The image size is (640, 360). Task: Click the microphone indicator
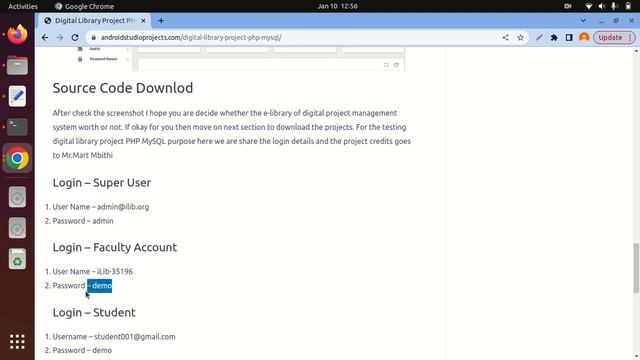(x=614, y=6)
